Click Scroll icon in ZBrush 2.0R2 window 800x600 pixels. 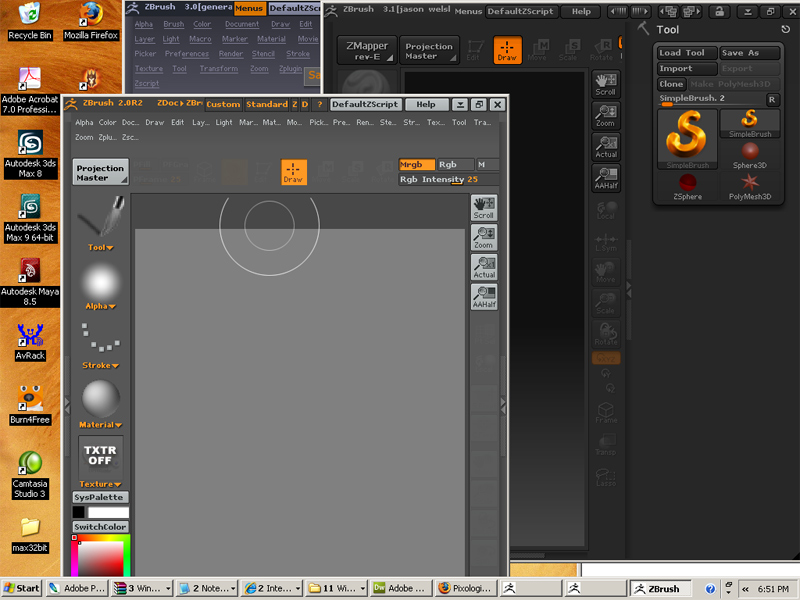[484, 208]
